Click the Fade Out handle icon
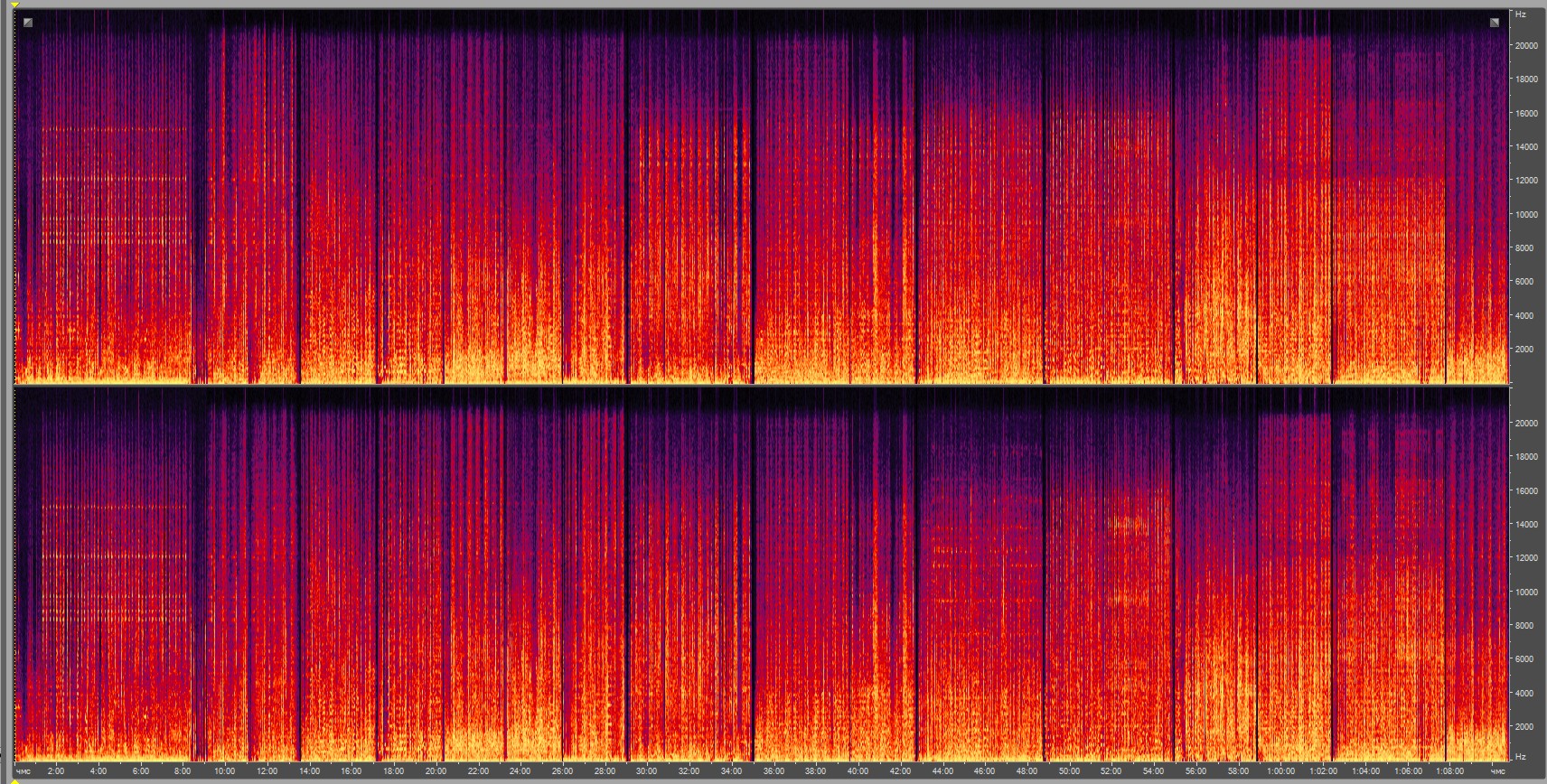 click(1494, 23)
